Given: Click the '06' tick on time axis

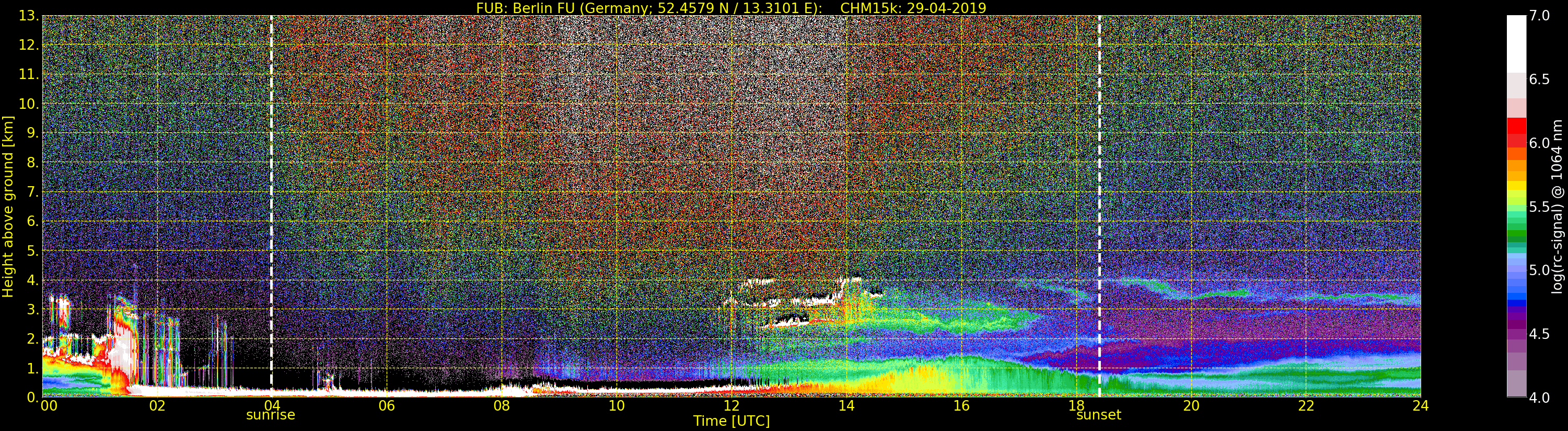Looking at the screenshot, I should point(387,406).
